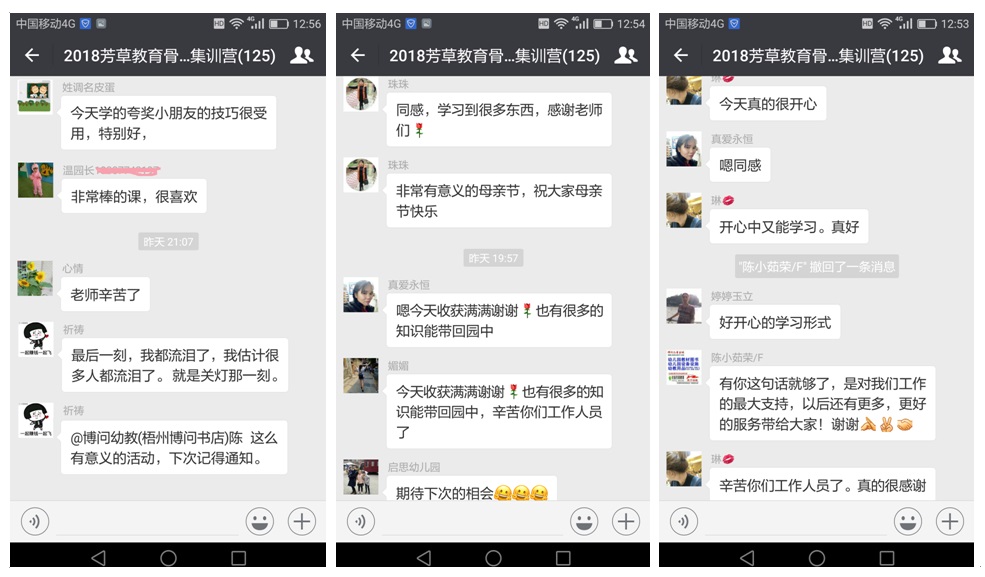Tap the message input field in the 12:56 chat
The image size is (985, 577).
148,522
